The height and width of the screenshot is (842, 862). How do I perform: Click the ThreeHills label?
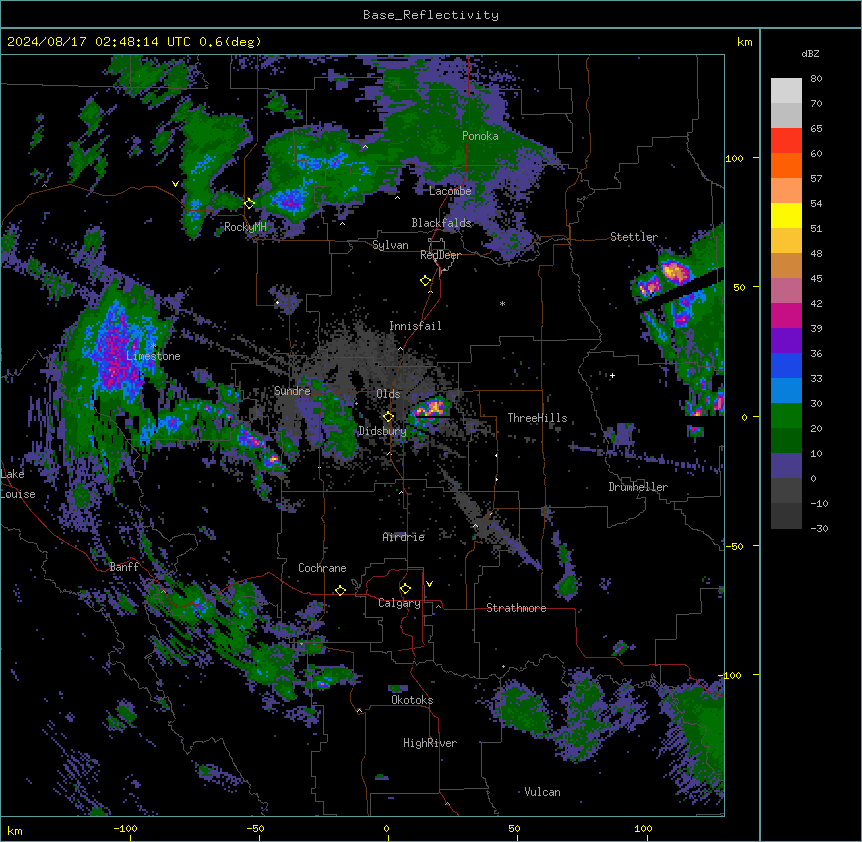(x=537, y=418)
